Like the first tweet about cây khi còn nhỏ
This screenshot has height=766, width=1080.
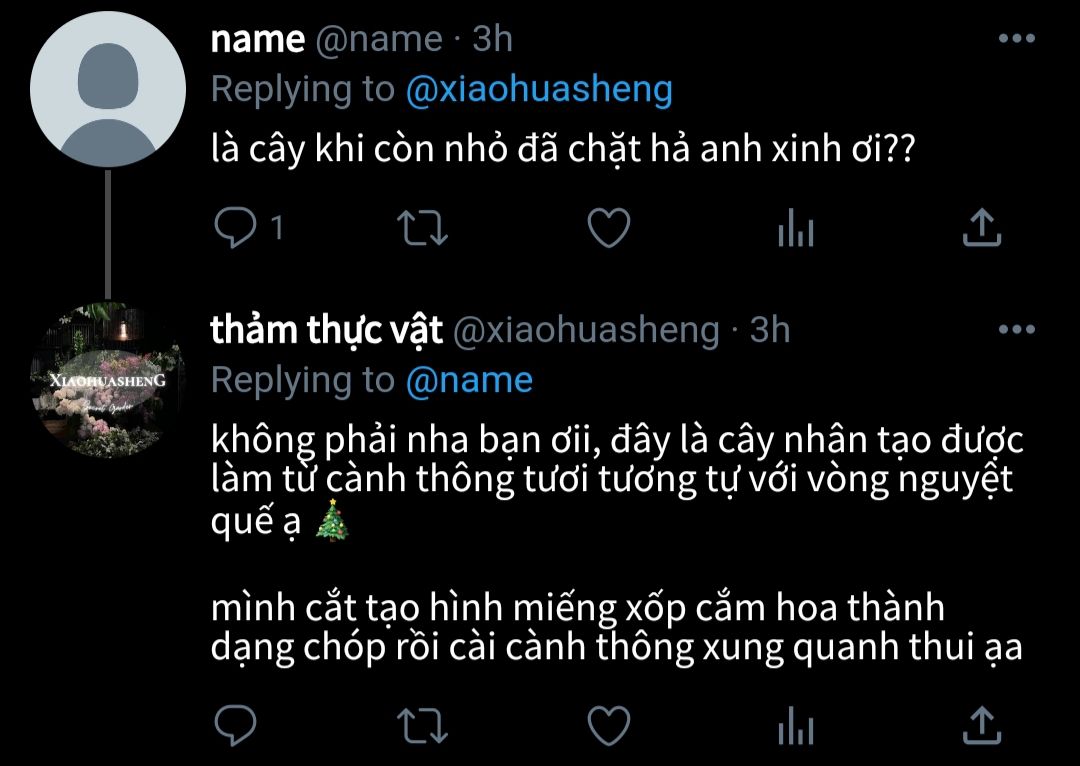[x=609, y=228]
